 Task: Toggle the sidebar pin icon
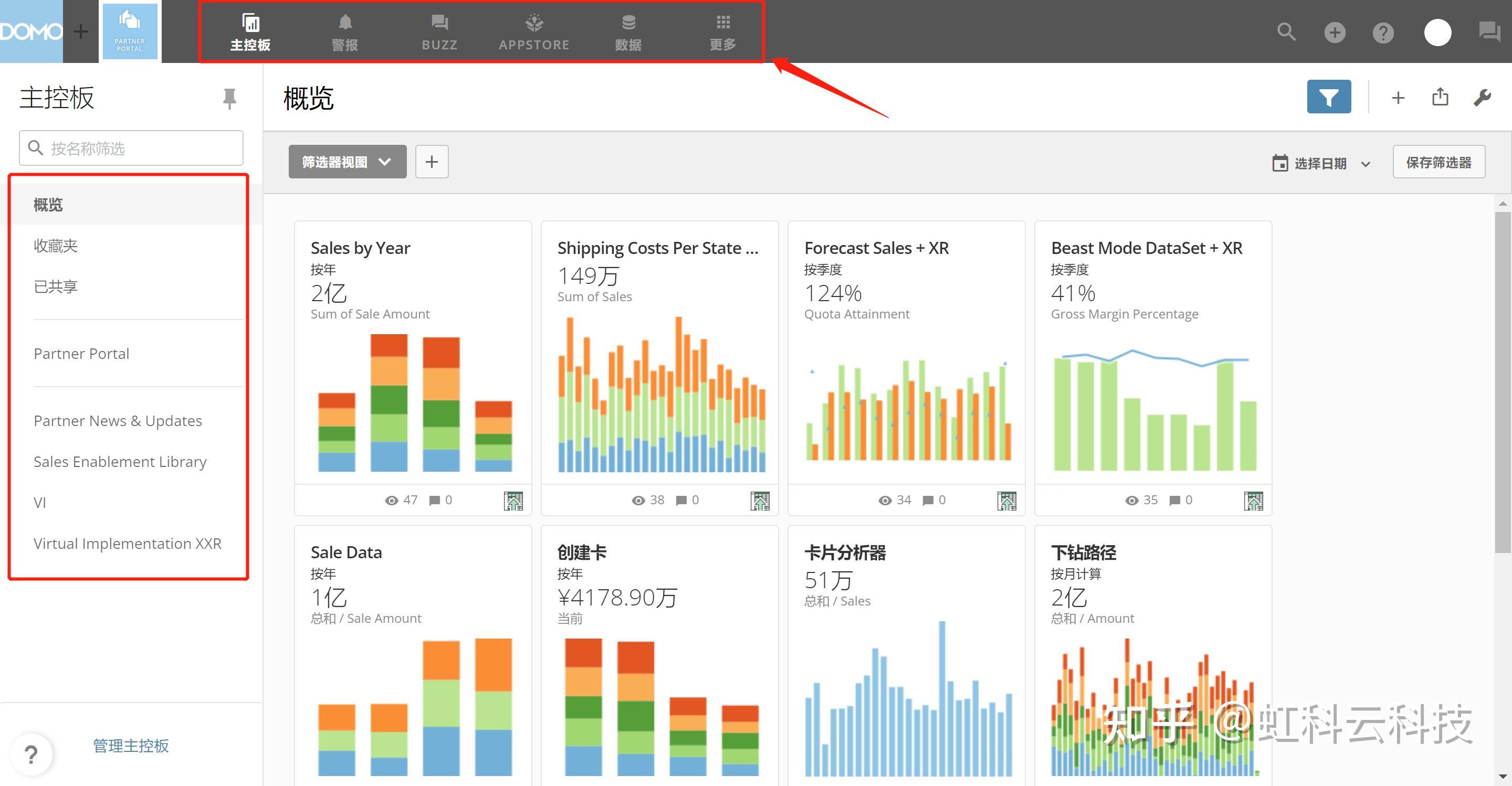coord(229,99)
